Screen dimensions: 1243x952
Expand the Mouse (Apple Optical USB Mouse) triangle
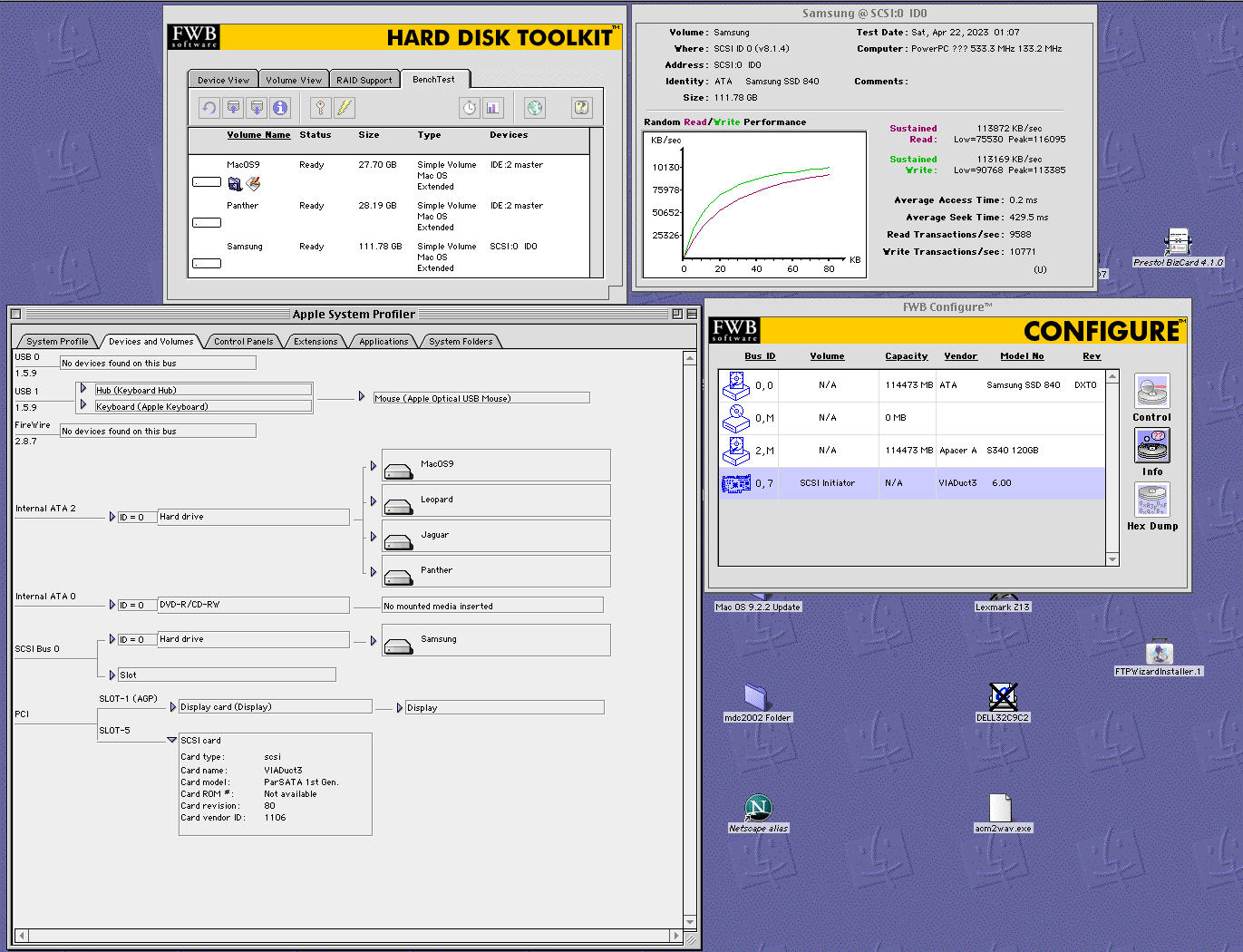(x=362, y=396)
